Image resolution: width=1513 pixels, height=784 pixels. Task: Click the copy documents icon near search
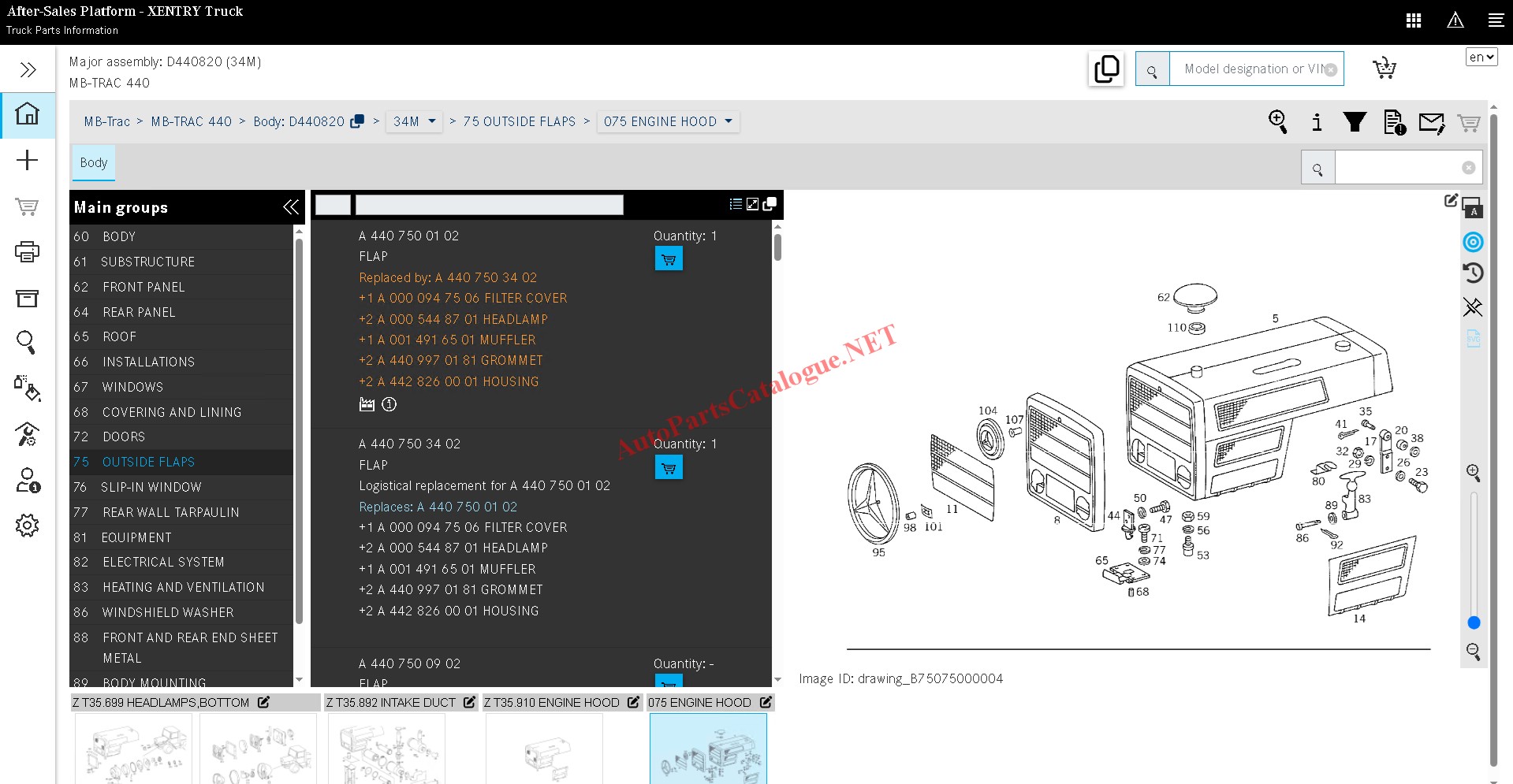click(x=1106, y=69)
